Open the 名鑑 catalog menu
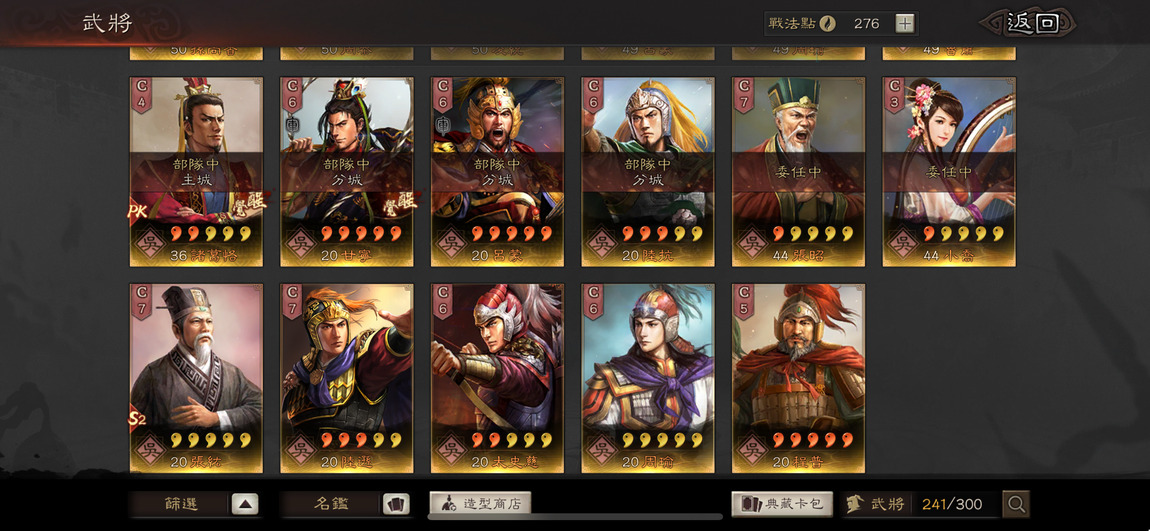Viewport: 1150px width, 531px height. coord(331,504)
